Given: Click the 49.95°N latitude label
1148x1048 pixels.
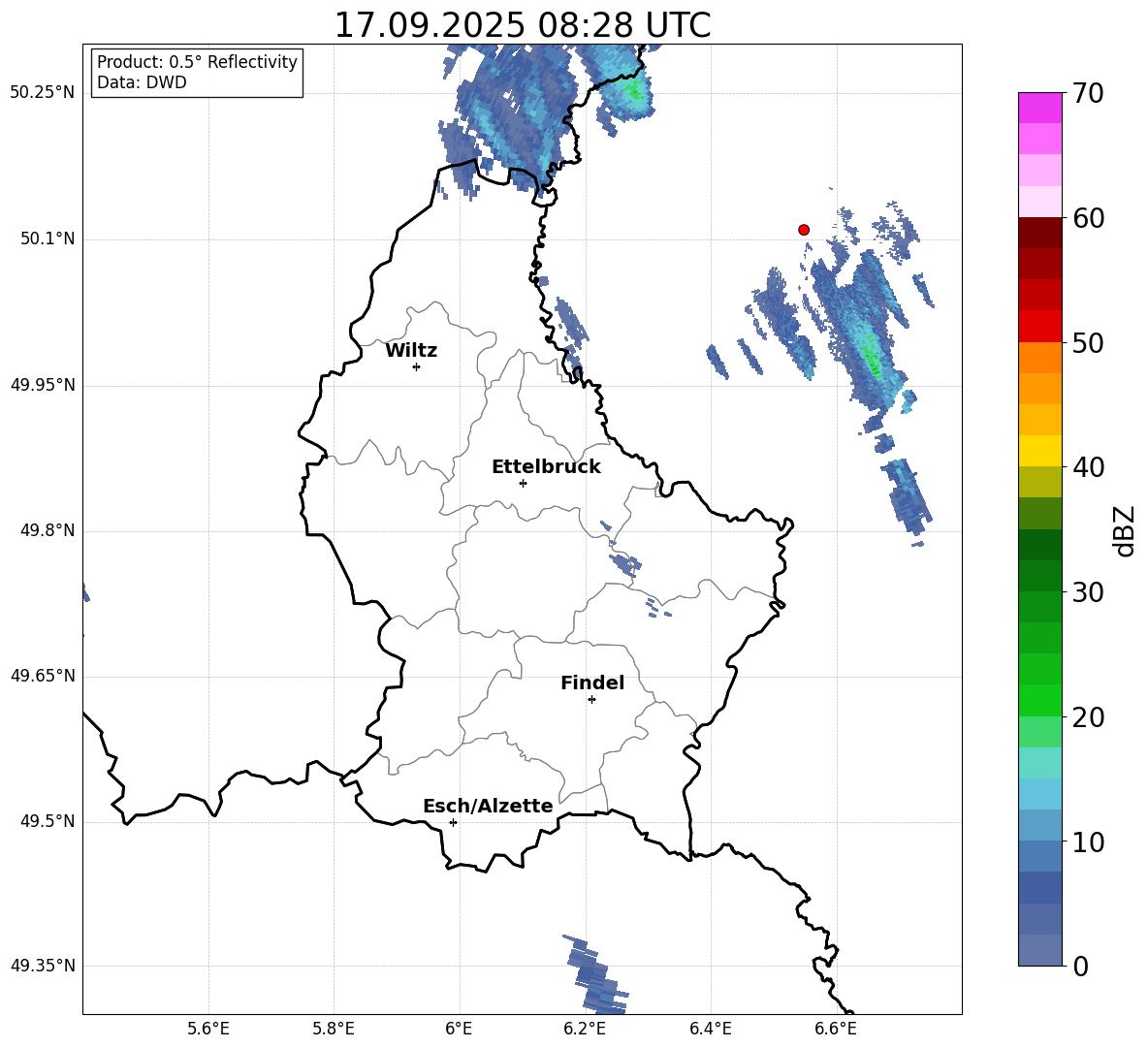Looking at the screenshot, I should [43, 385].
